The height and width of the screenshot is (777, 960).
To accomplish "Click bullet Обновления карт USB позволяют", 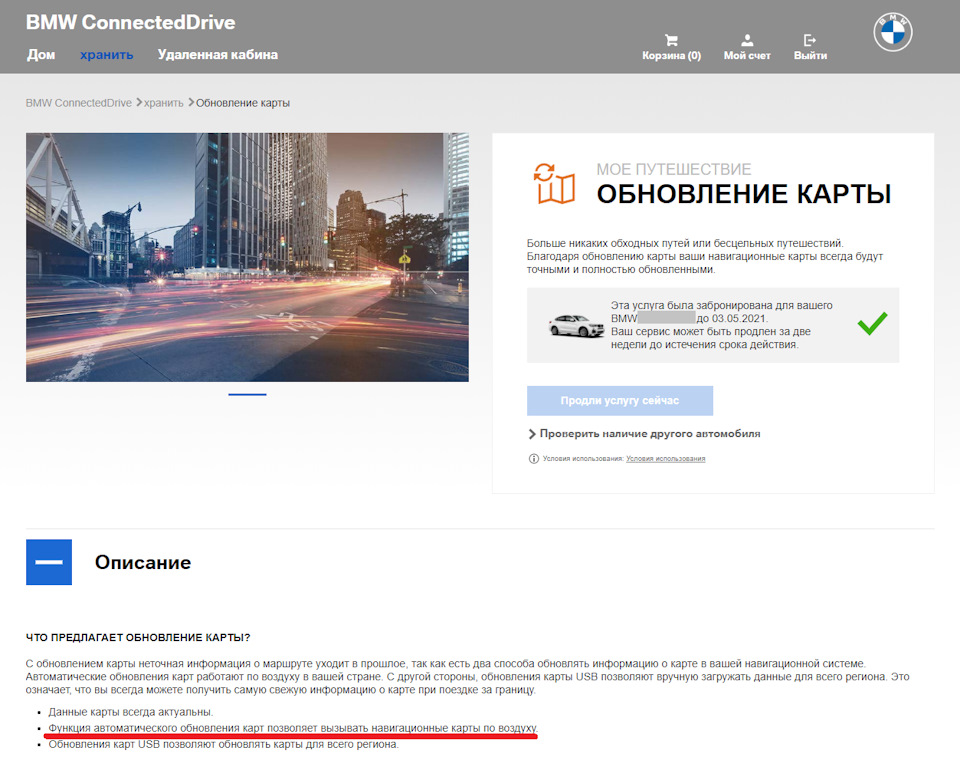I will (x=223, y=744).
